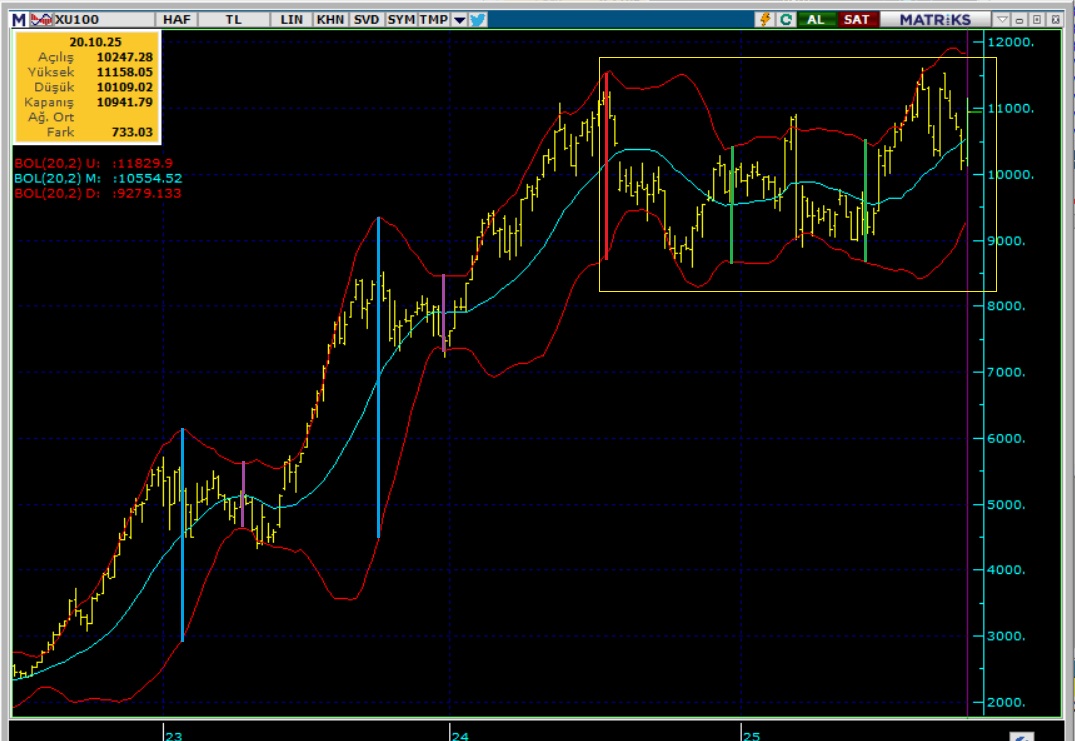
Task: Click the chart type icon beside XU100
Action: pyautogui.click(x=41, y=19)
